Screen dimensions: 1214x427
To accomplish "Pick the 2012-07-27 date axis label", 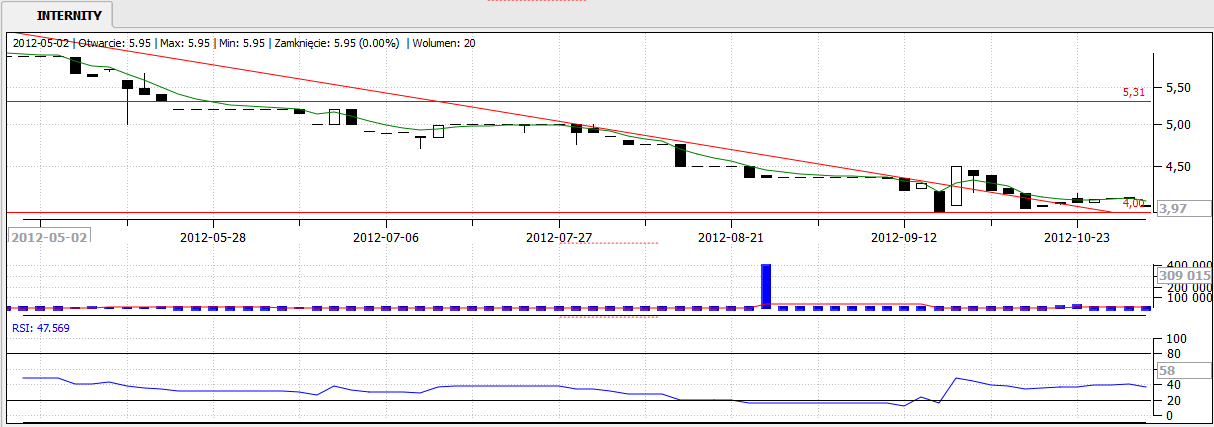I will click(559, 238).
